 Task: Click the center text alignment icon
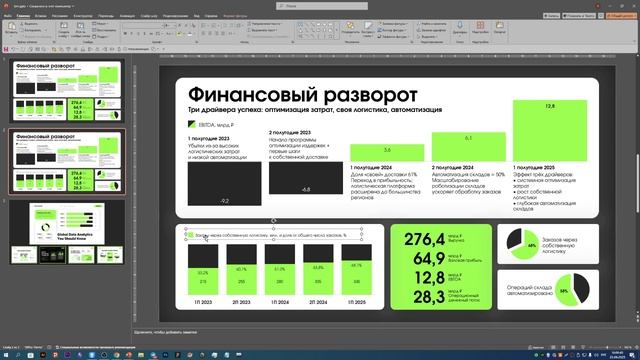click(210, 33)
